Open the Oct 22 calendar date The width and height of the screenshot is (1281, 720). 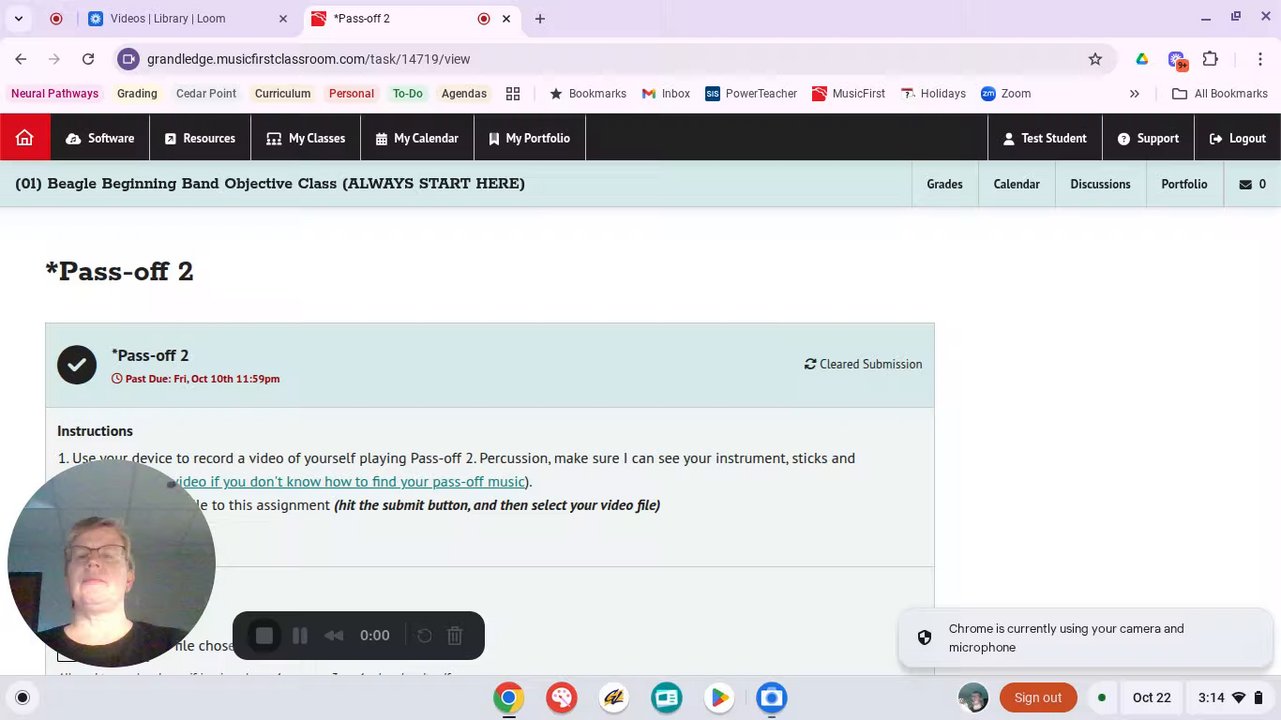click(1151, 697)
